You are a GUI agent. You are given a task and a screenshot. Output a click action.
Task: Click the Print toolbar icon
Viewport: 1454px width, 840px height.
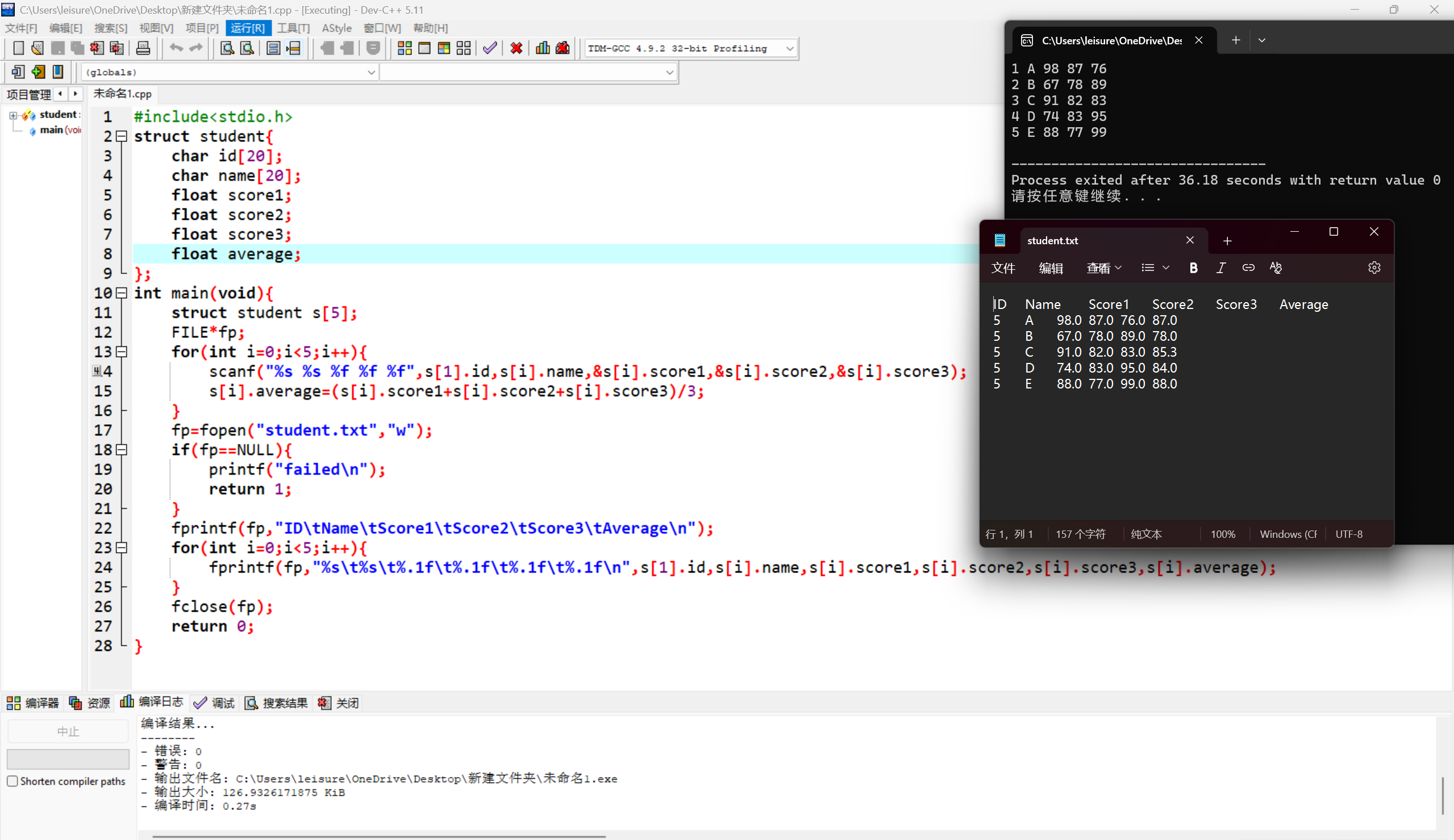143,48
